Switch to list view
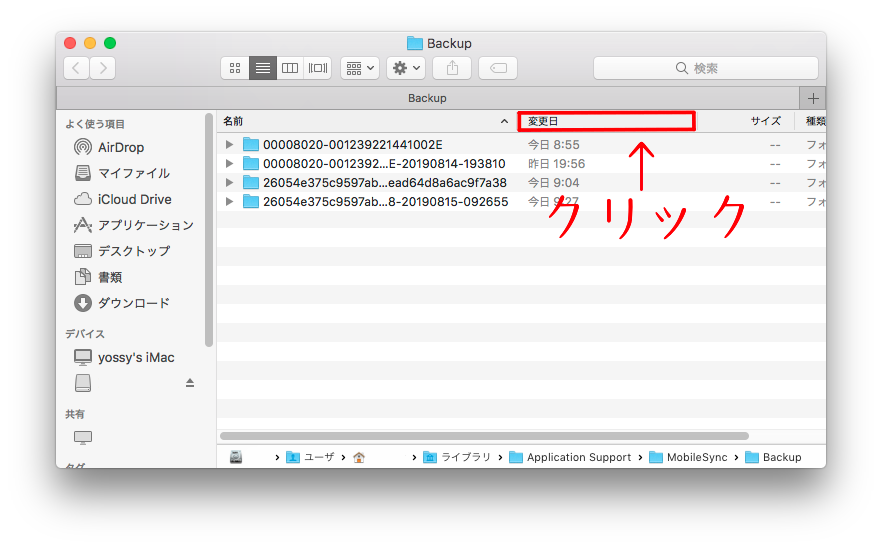 coord(263,68)
